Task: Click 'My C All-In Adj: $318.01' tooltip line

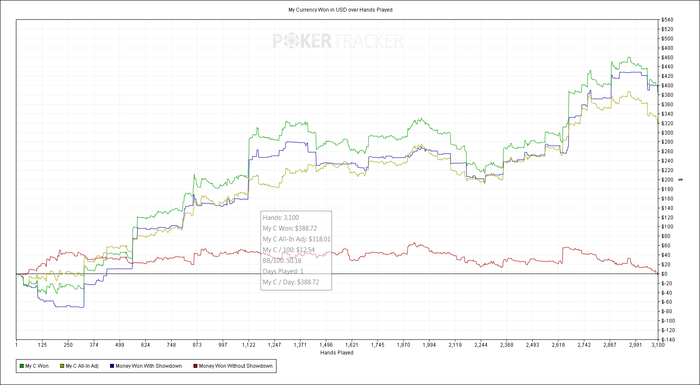Action: 296,239
